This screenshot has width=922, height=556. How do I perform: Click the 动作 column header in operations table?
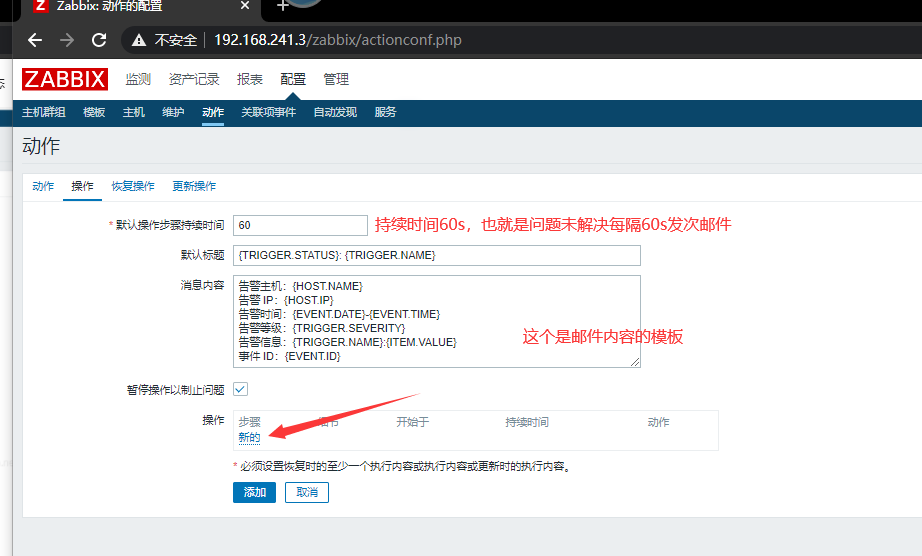[659, 422]
